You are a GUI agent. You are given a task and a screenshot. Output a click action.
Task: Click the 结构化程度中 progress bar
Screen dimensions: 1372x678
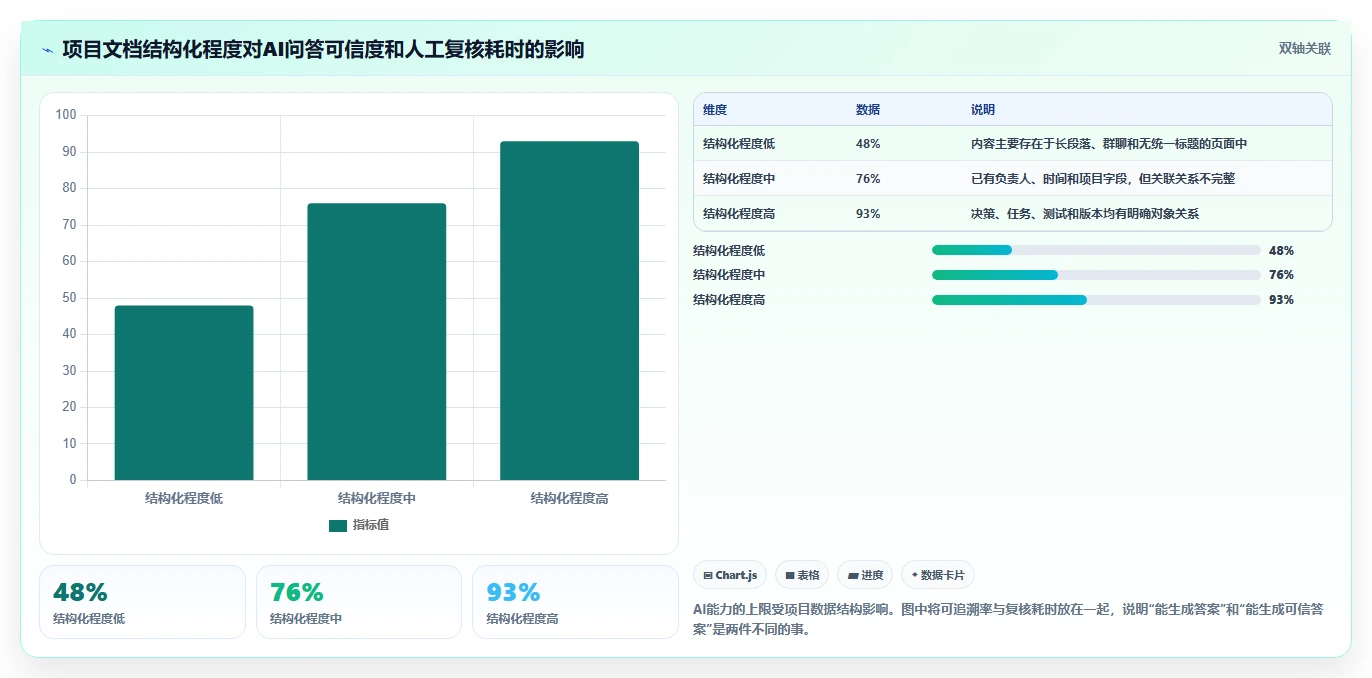pos(1096,275)
